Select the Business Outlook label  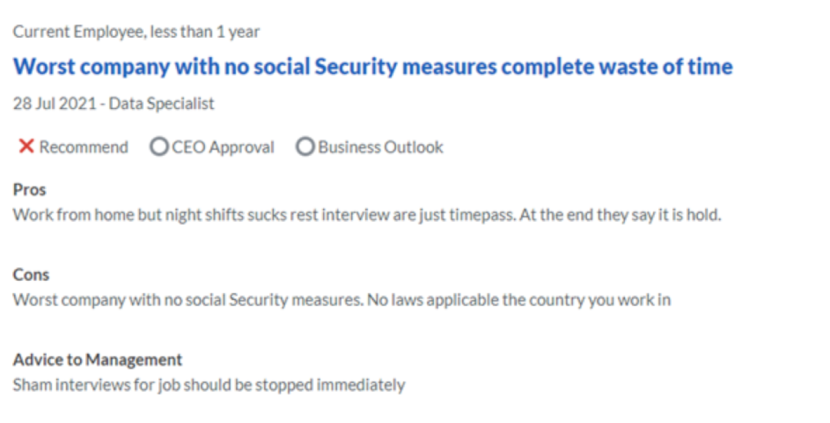(x=381, y=147)
